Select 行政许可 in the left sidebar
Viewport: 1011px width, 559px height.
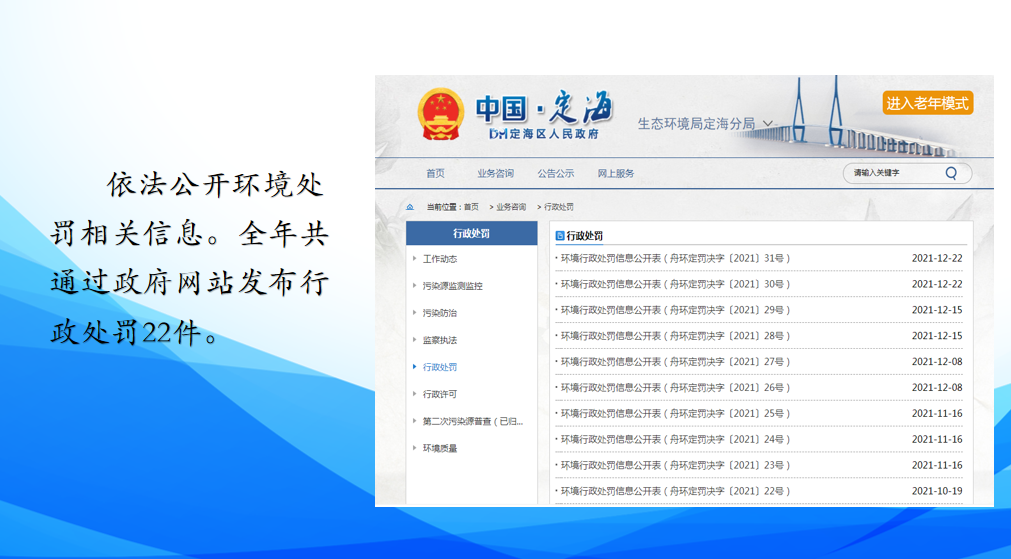[440, 394]
